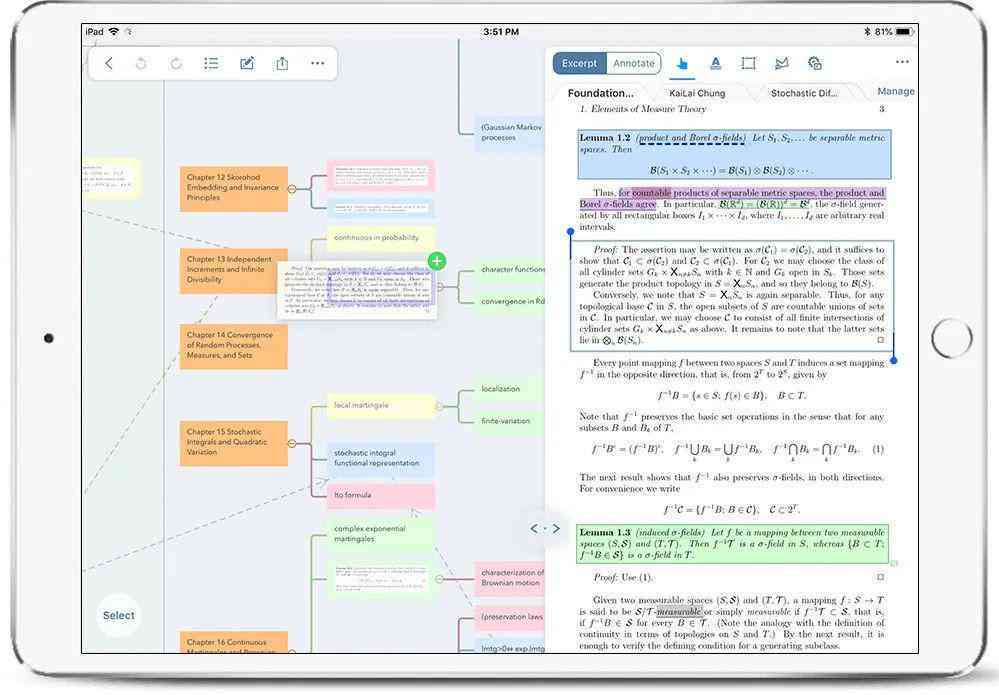The image size is (999, 695).
Task: Select the hand pointer tool
Action: 682,63
